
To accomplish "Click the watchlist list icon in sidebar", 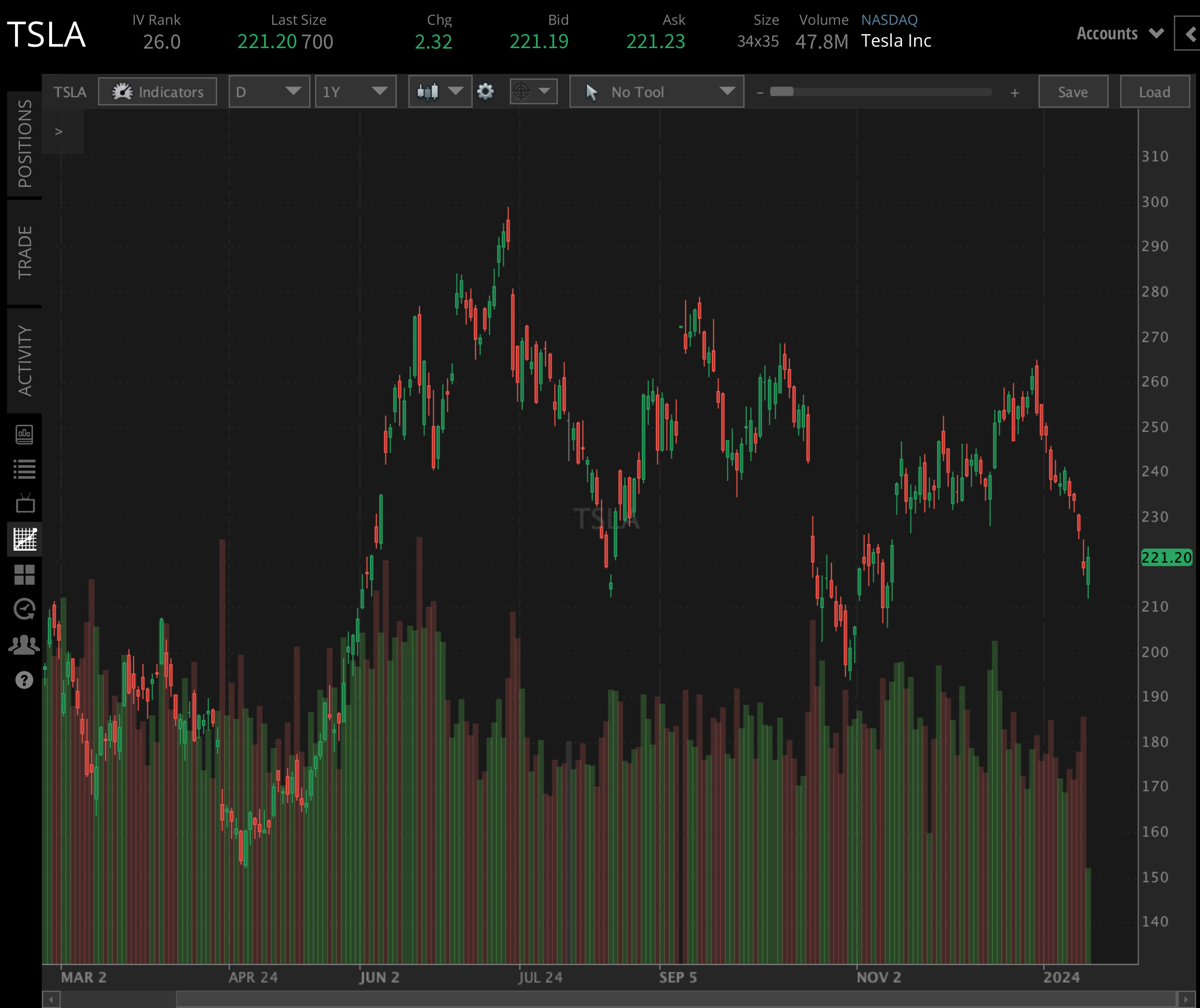I will tap(23, 469).
